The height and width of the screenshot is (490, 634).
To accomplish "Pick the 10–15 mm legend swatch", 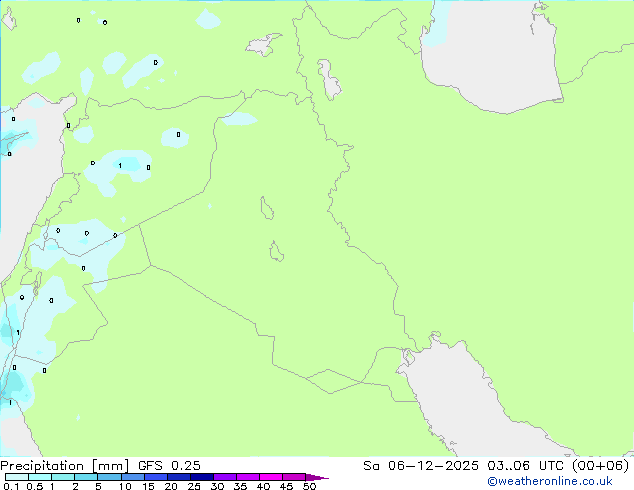I will pos(133,477).
